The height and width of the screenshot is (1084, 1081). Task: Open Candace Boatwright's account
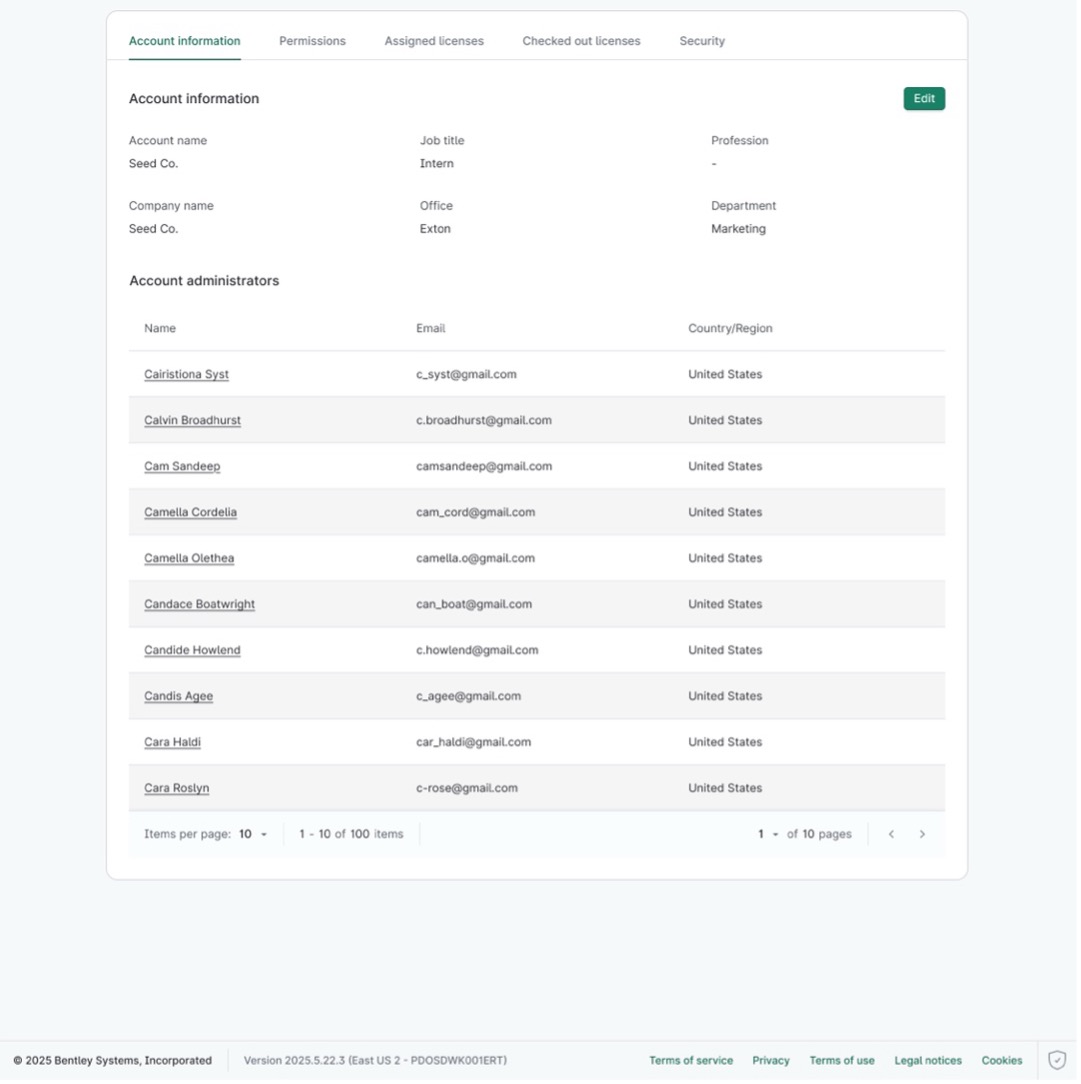click(x=198, y=604)
